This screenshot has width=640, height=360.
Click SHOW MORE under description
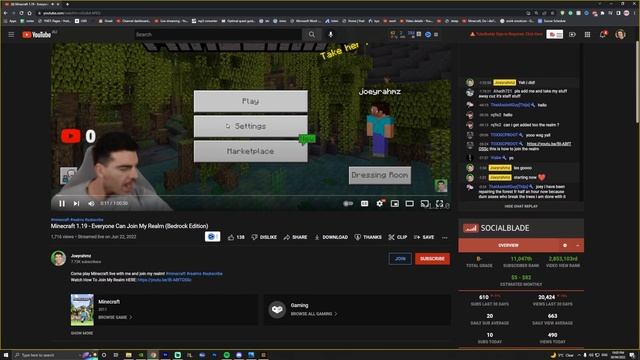pyautogui.click(x=82, y=333)
